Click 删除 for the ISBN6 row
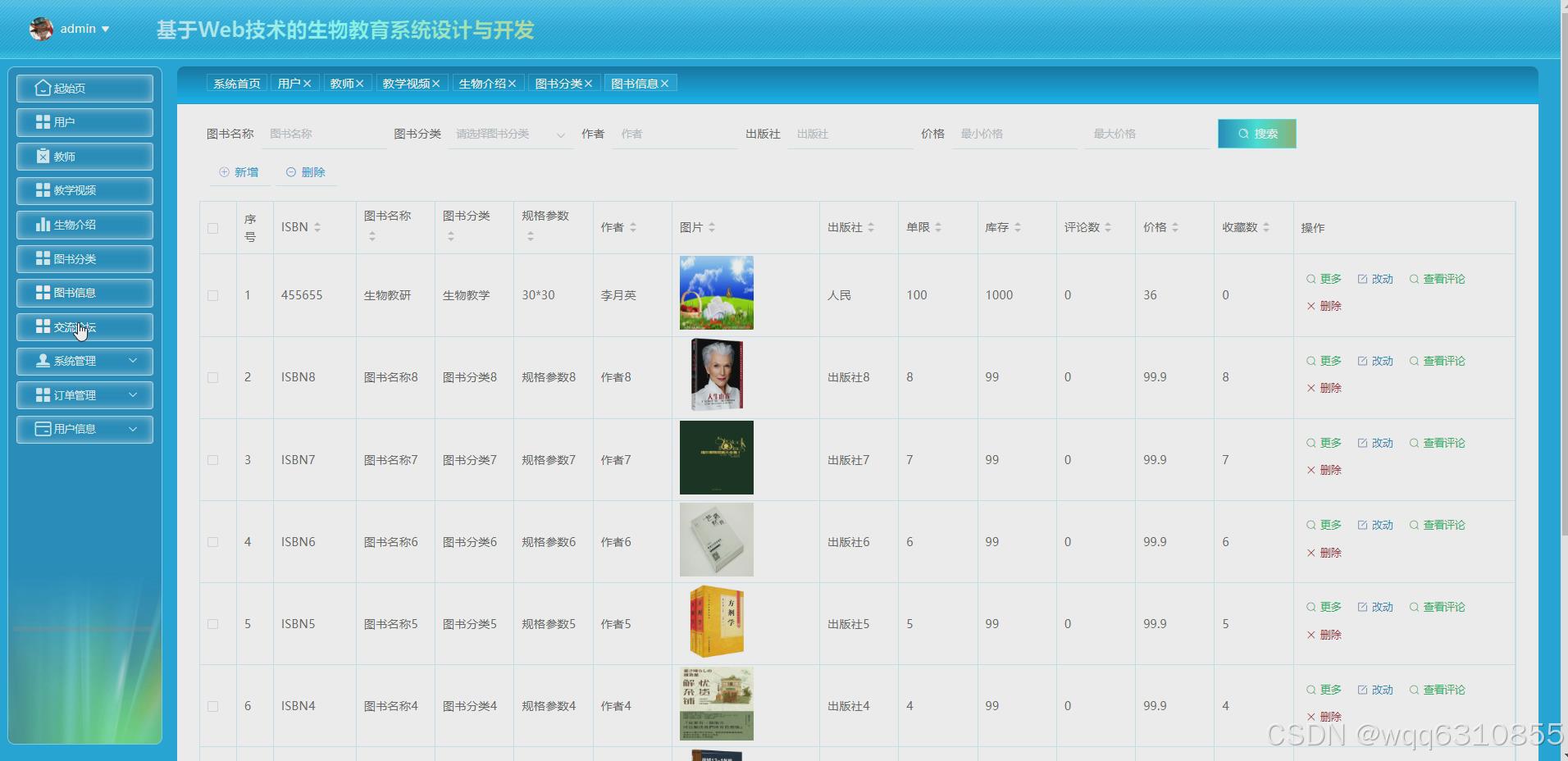Image resolution: width=1568 pixels, height=761 pixels. 1324,553
